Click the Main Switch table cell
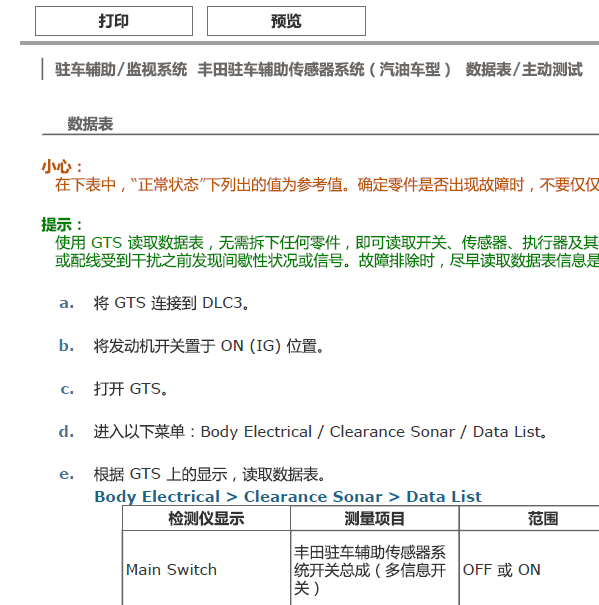The image size is (599, 605). pos(206,570)
